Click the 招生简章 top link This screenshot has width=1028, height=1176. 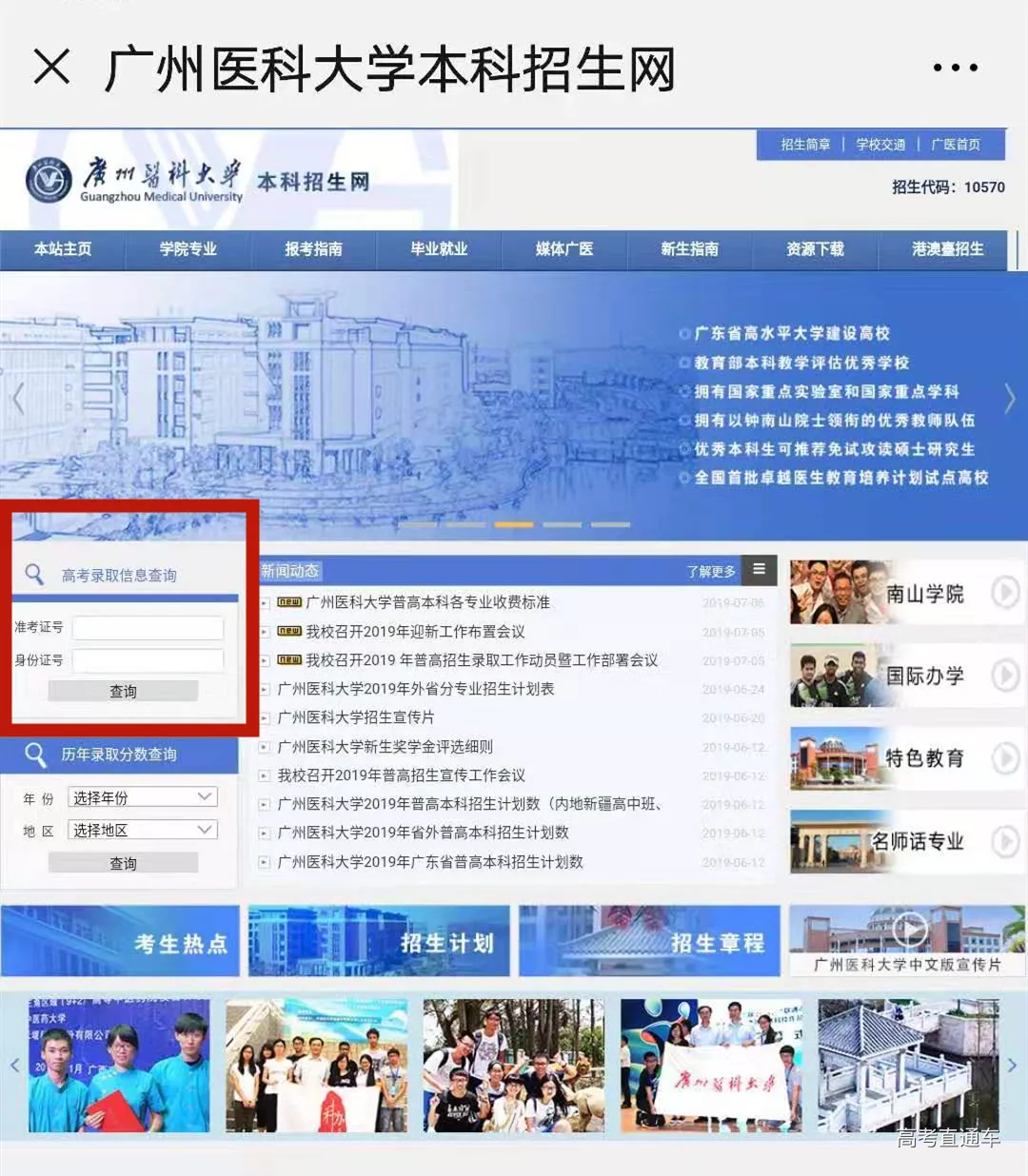pos(805,145)
